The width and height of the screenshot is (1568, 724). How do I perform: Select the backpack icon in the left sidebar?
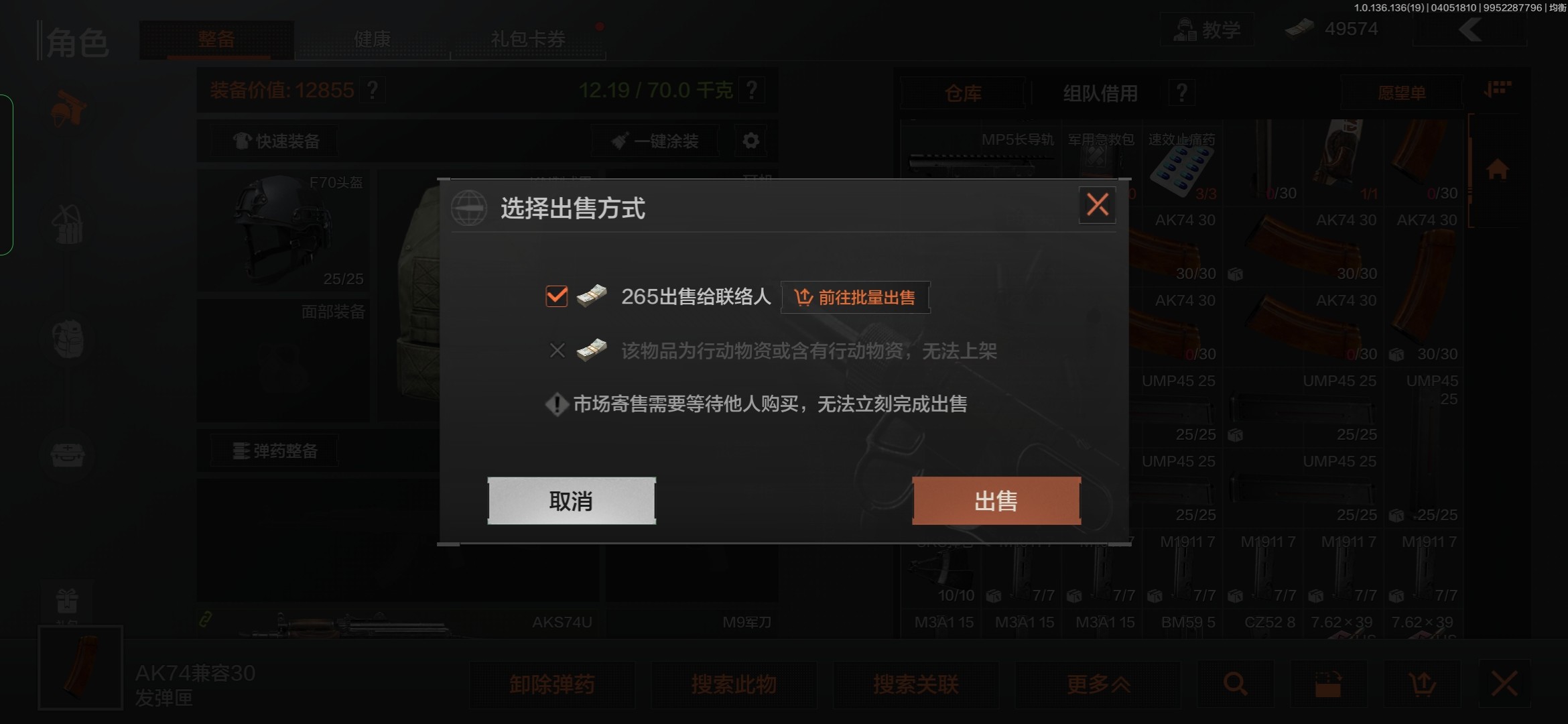tap(68, 339)
